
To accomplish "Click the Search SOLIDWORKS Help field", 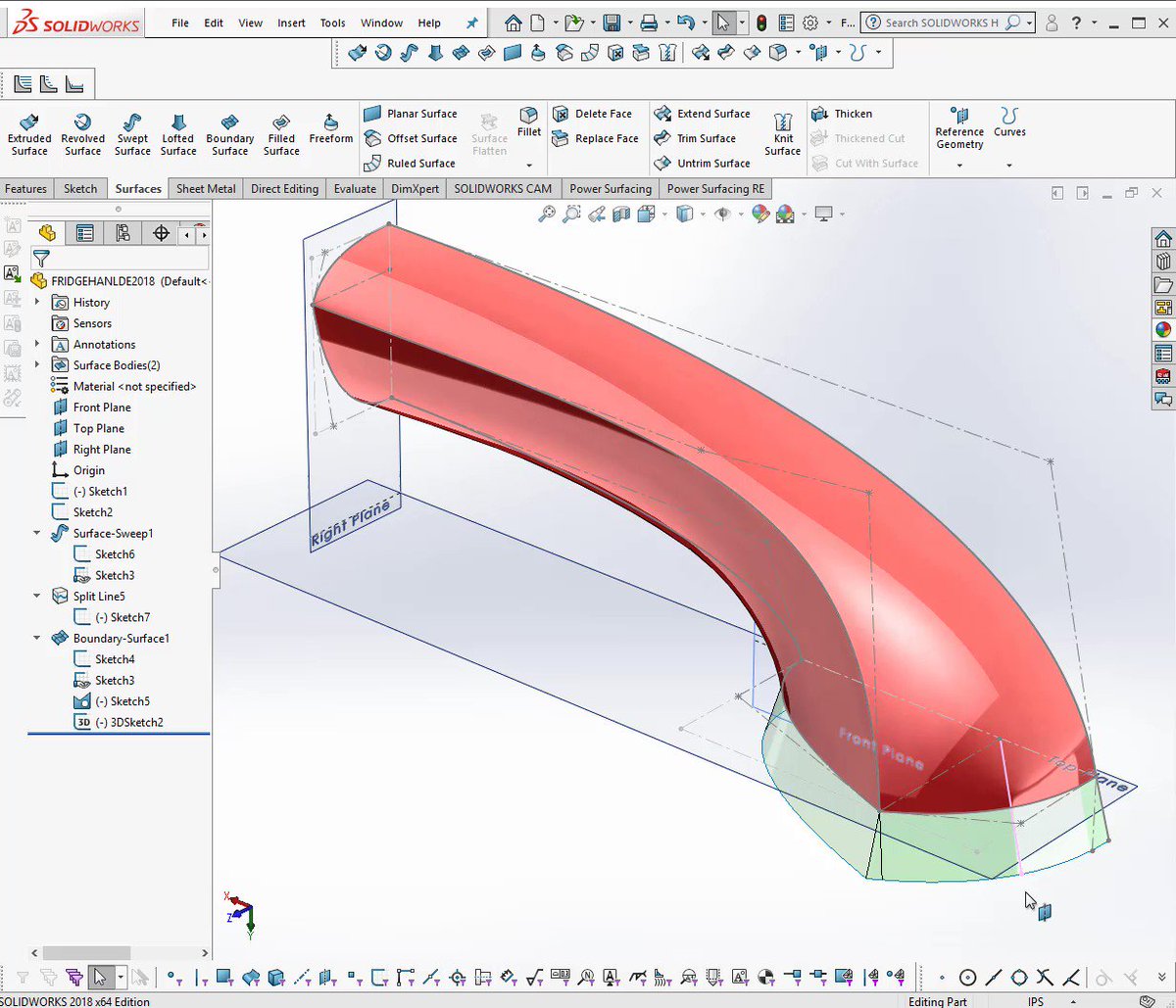I will pyautogui.click(x=941, y=23).
